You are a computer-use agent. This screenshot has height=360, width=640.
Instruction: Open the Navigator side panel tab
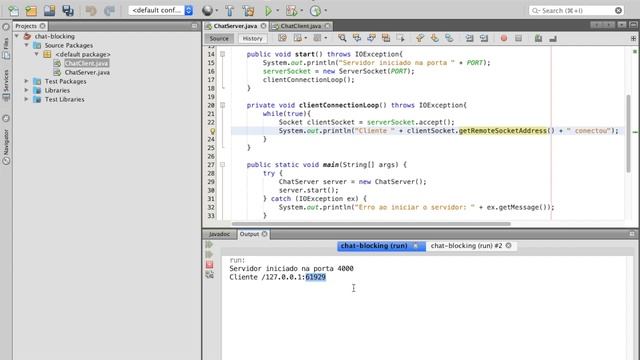(6, 147)
